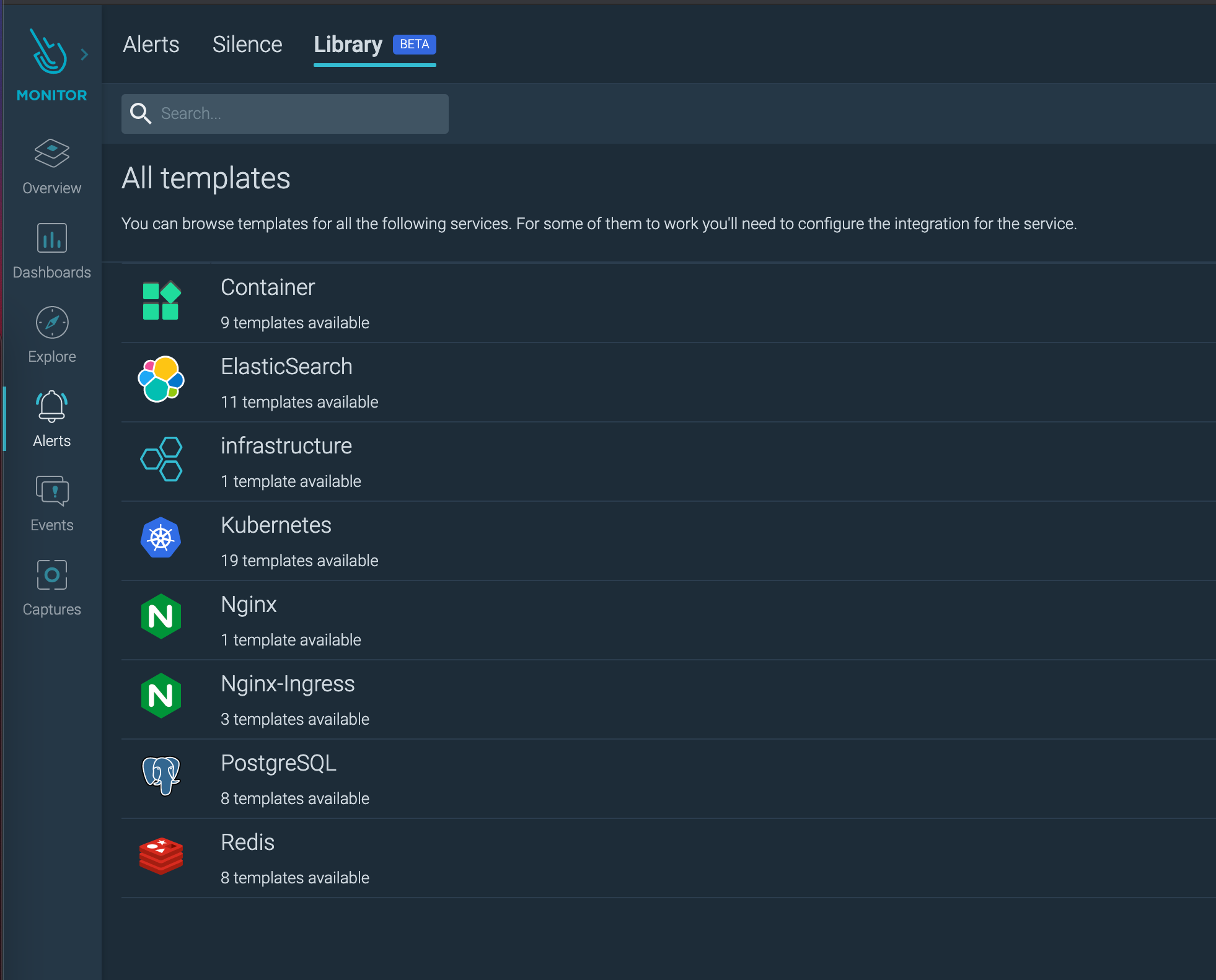The width and height of the screenshot is (1216, 980).
Task: Open Nginx-Ingress templates
Action: pyautogui.click(x=288, y=685)
